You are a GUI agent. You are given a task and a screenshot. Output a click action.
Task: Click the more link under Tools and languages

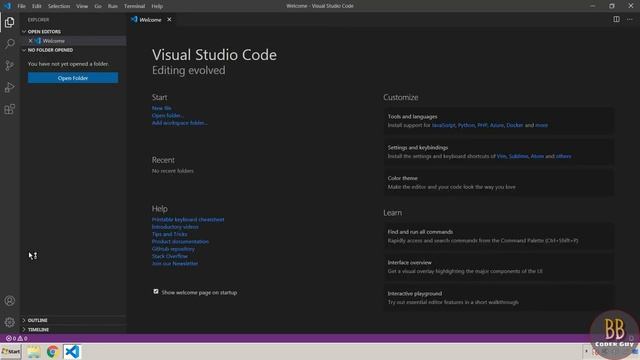pos(542,125)
